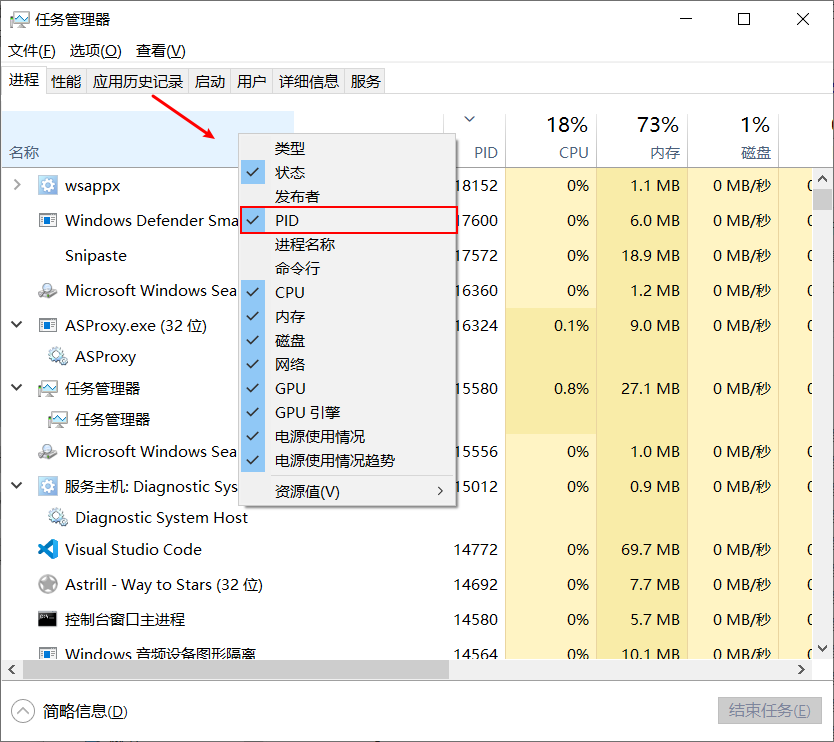Enable the 发布者 column option

click(348, 196)
